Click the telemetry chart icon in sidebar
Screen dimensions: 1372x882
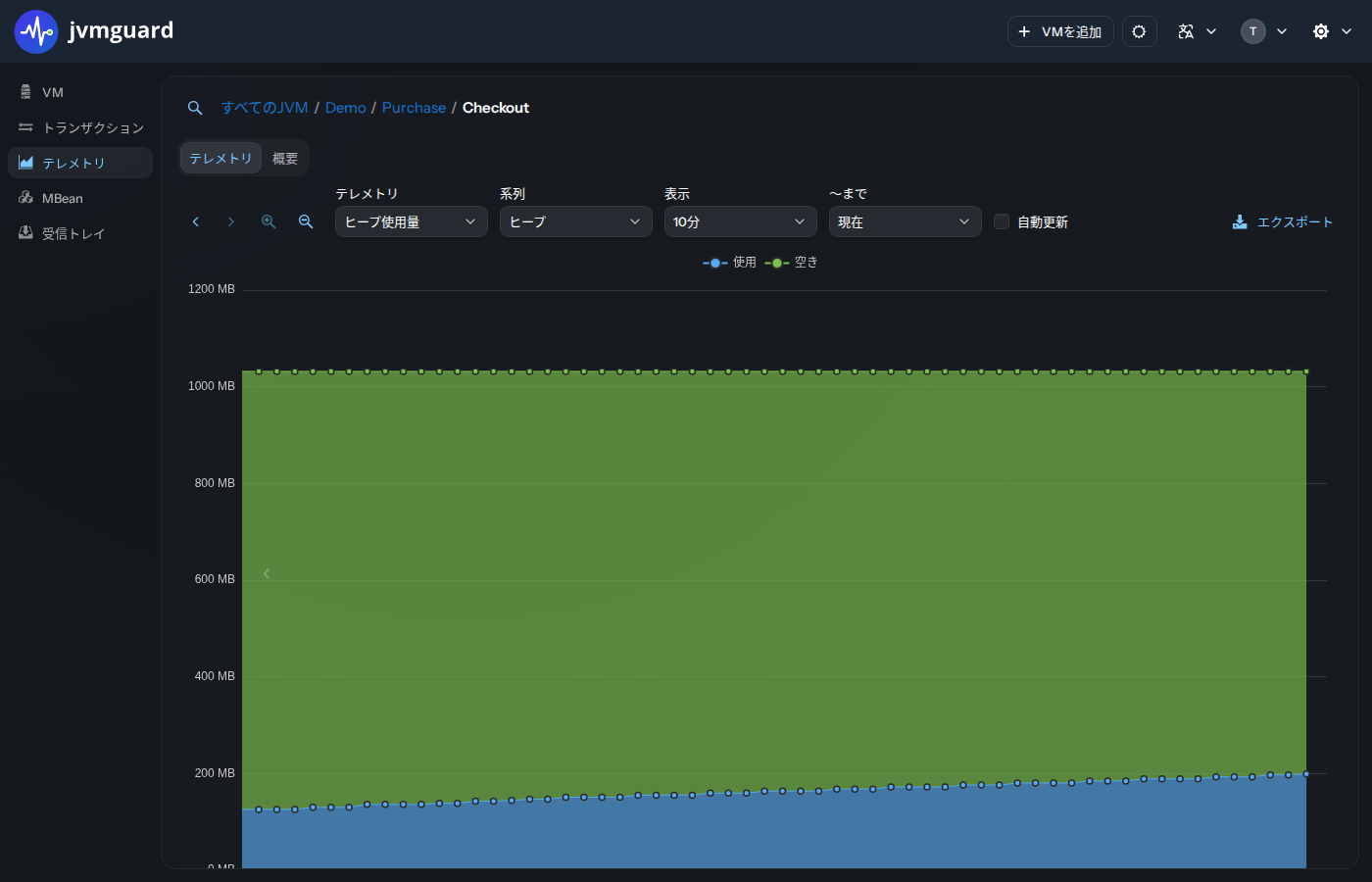25,163
